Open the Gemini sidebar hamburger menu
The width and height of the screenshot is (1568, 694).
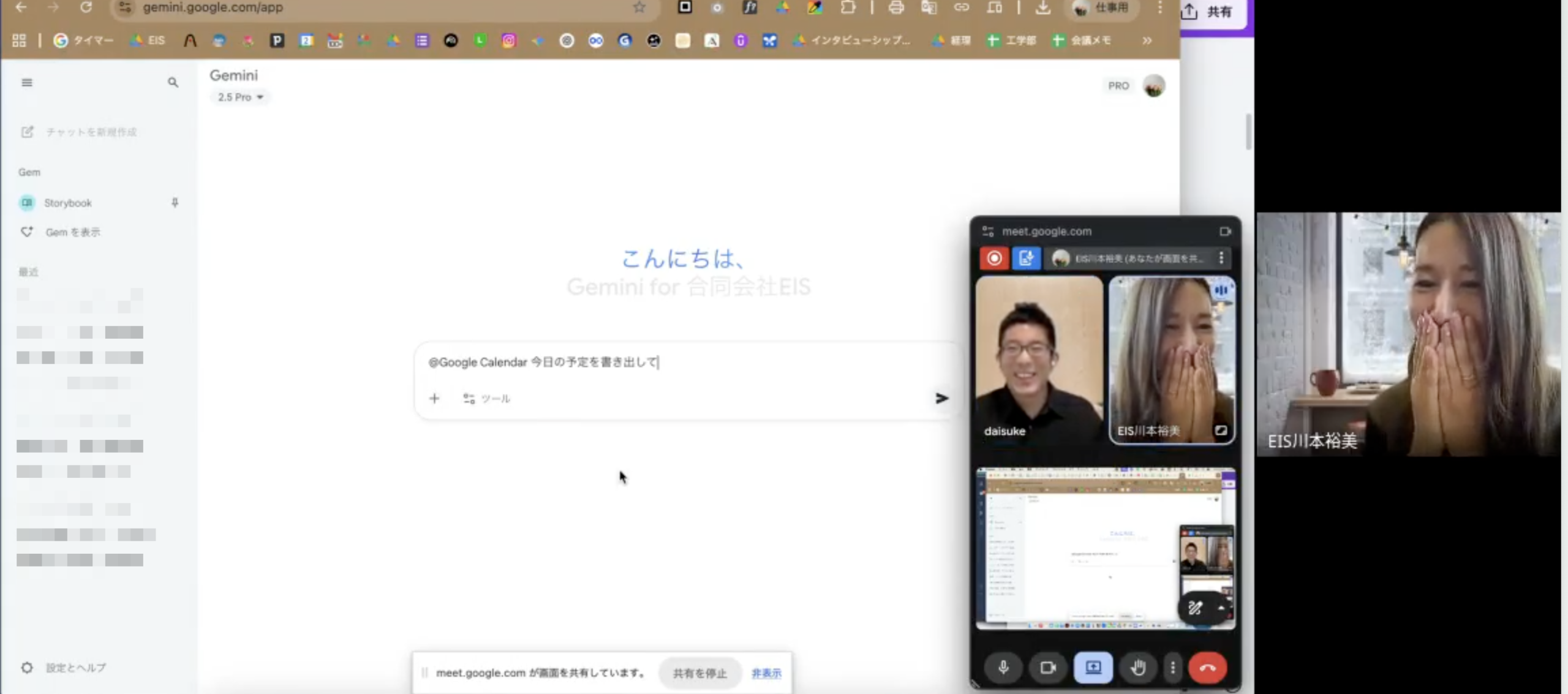pyautogui.click(x=27, y=83)
